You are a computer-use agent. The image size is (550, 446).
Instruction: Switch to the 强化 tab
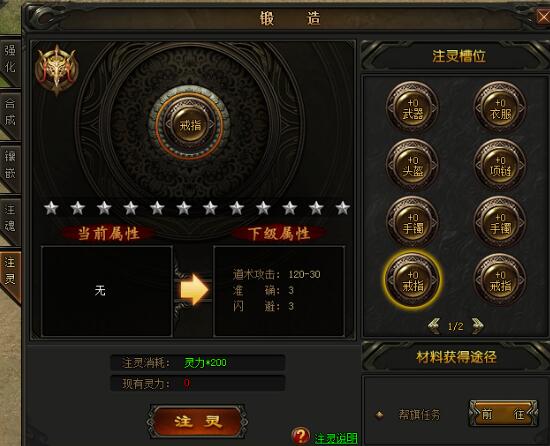click(10, 59)
